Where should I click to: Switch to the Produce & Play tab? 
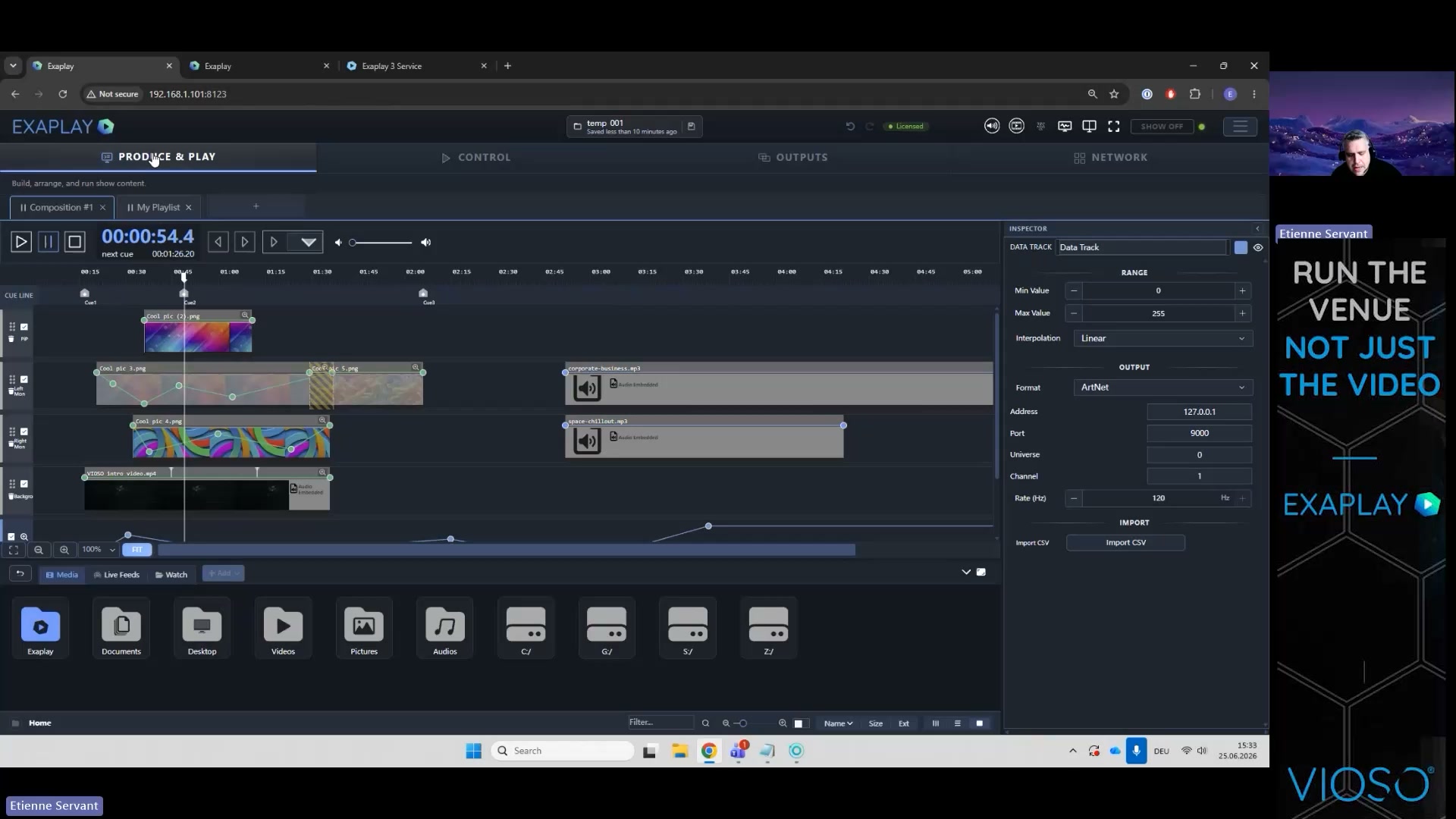[x=158, y=157]
